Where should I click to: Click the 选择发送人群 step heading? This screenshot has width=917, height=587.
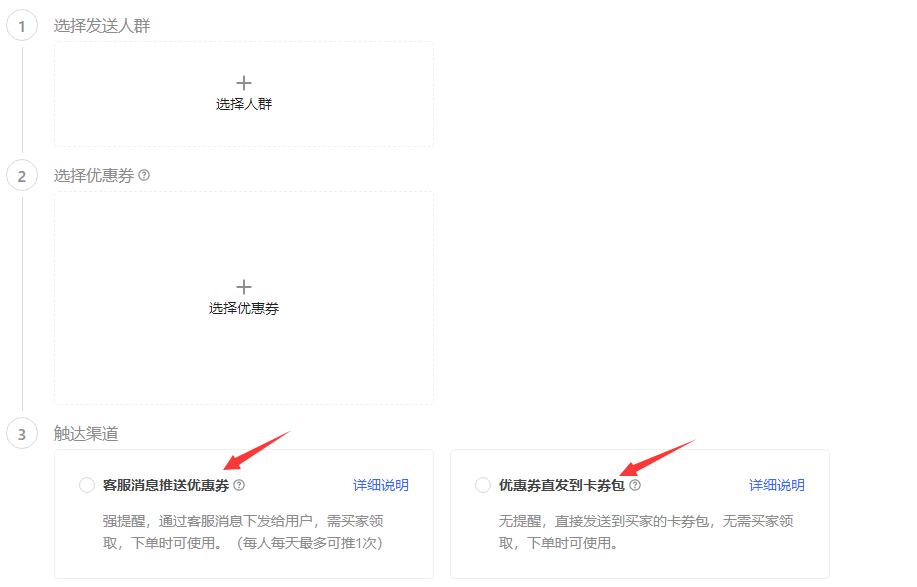pyautogui.click(x=102, y=26)
